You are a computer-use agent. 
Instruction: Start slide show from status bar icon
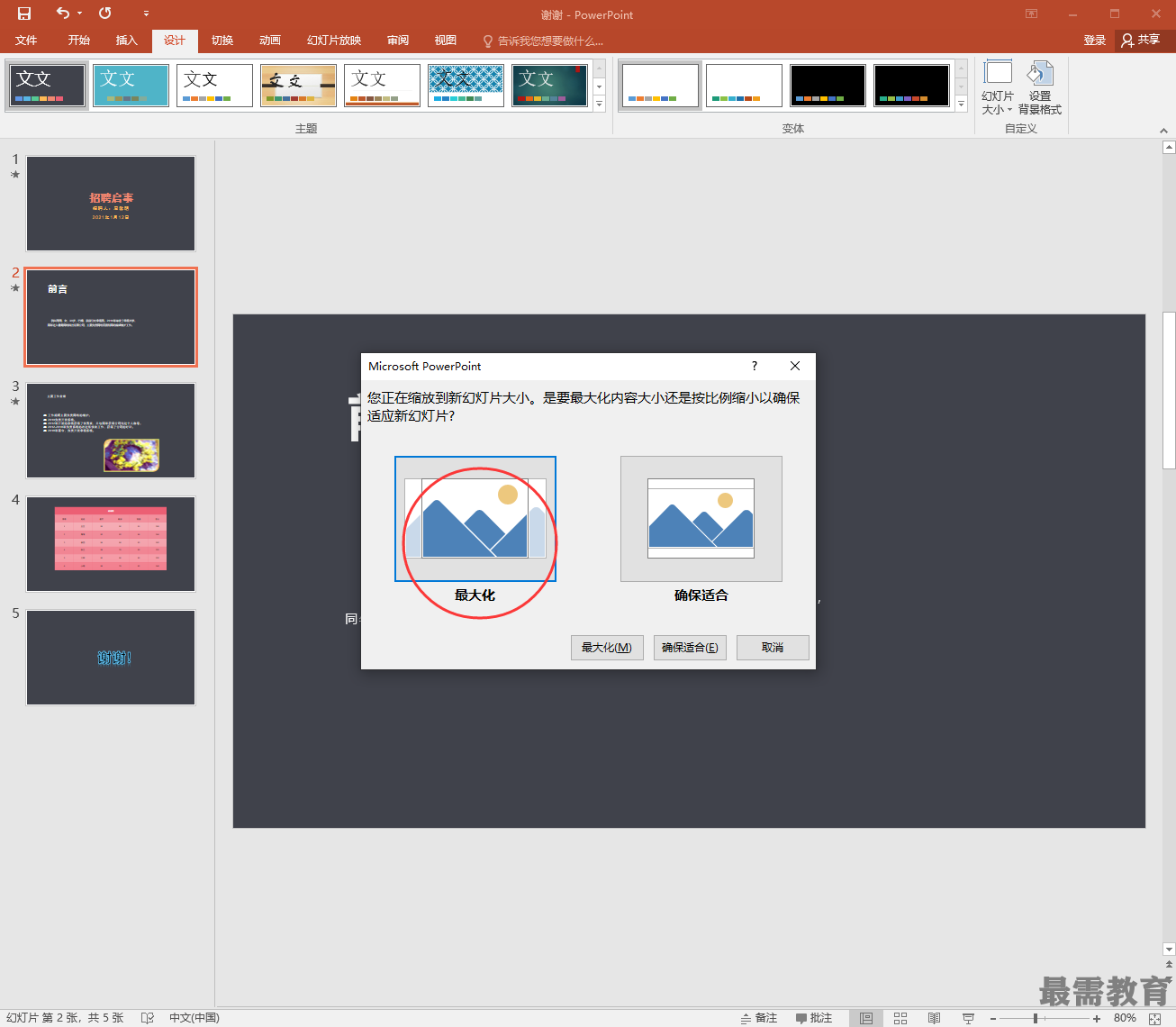[x=968, y=1018]
